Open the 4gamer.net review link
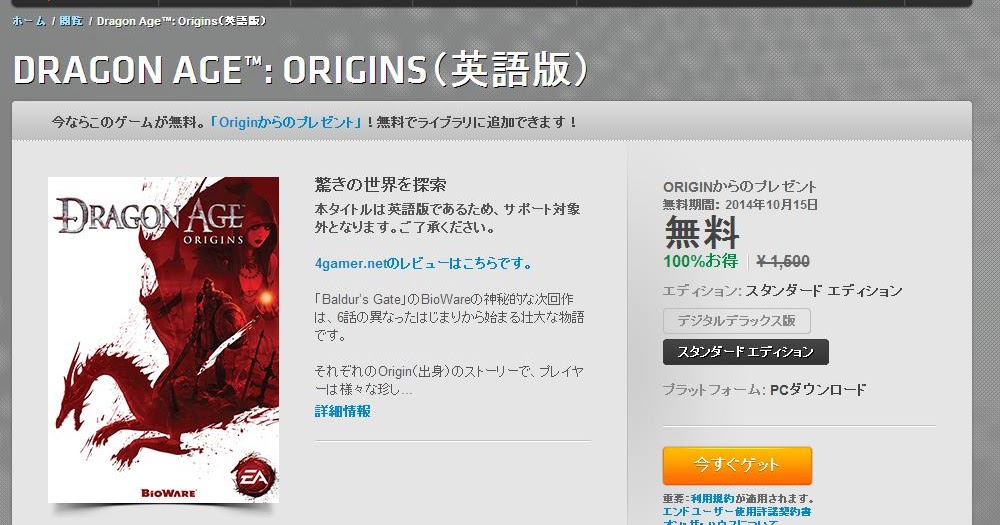Image resolution: width=1000 pixels, height=525 pixels. (x=423, y=263)
